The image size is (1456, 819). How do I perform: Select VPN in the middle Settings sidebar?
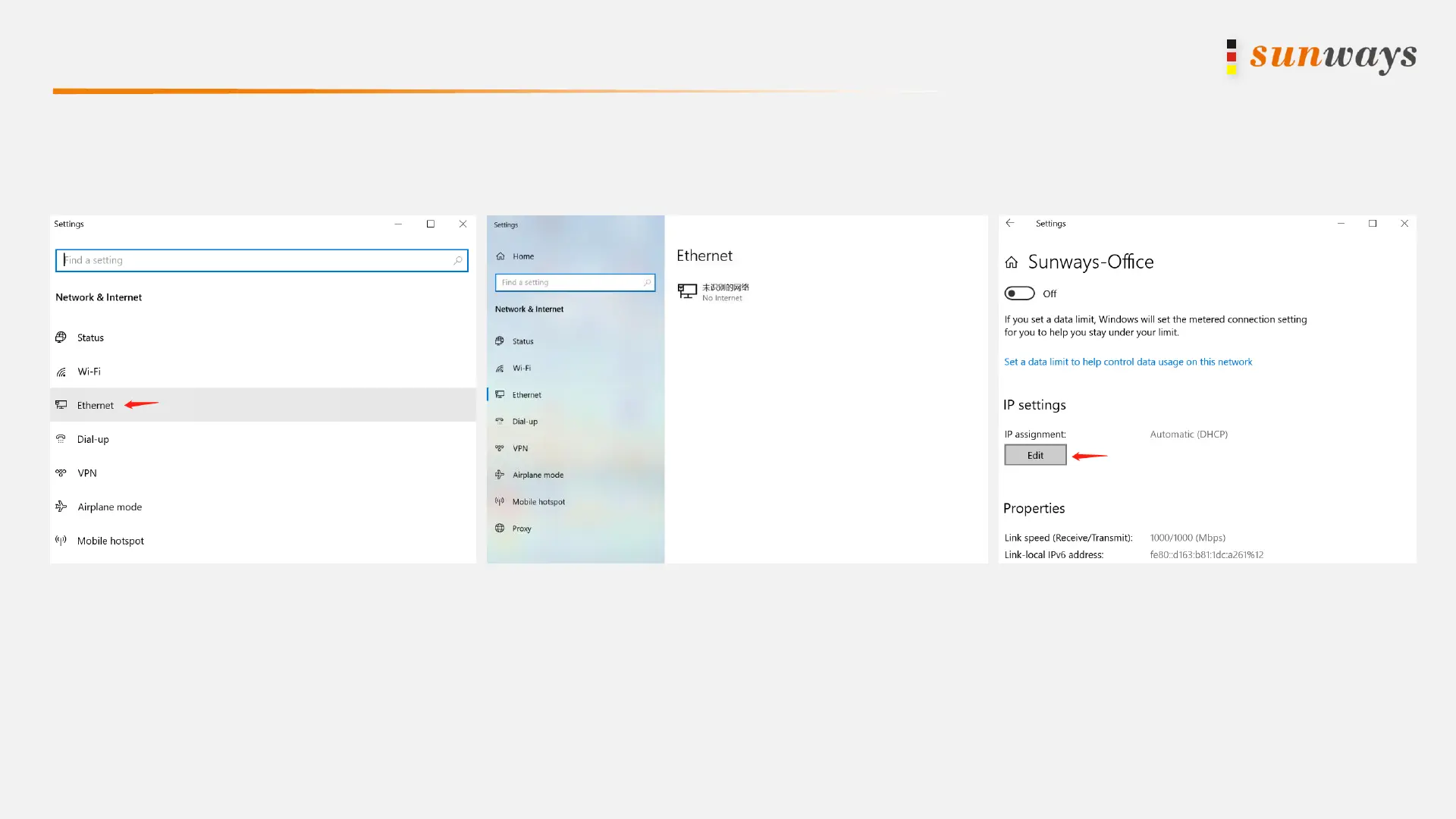519,448
